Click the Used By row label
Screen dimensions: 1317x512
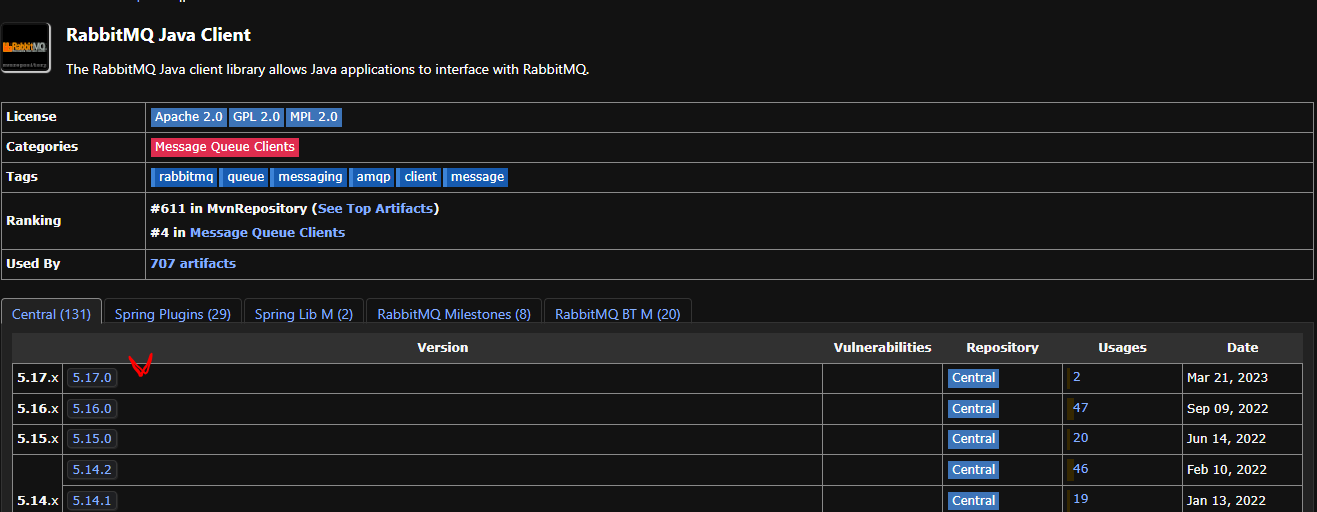click(33, 264)
